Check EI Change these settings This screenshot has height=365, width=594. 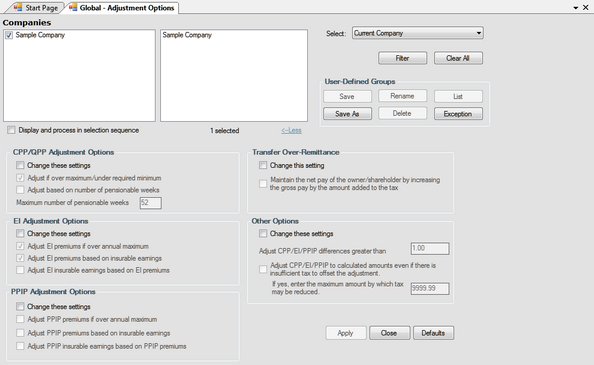[20, 234]
